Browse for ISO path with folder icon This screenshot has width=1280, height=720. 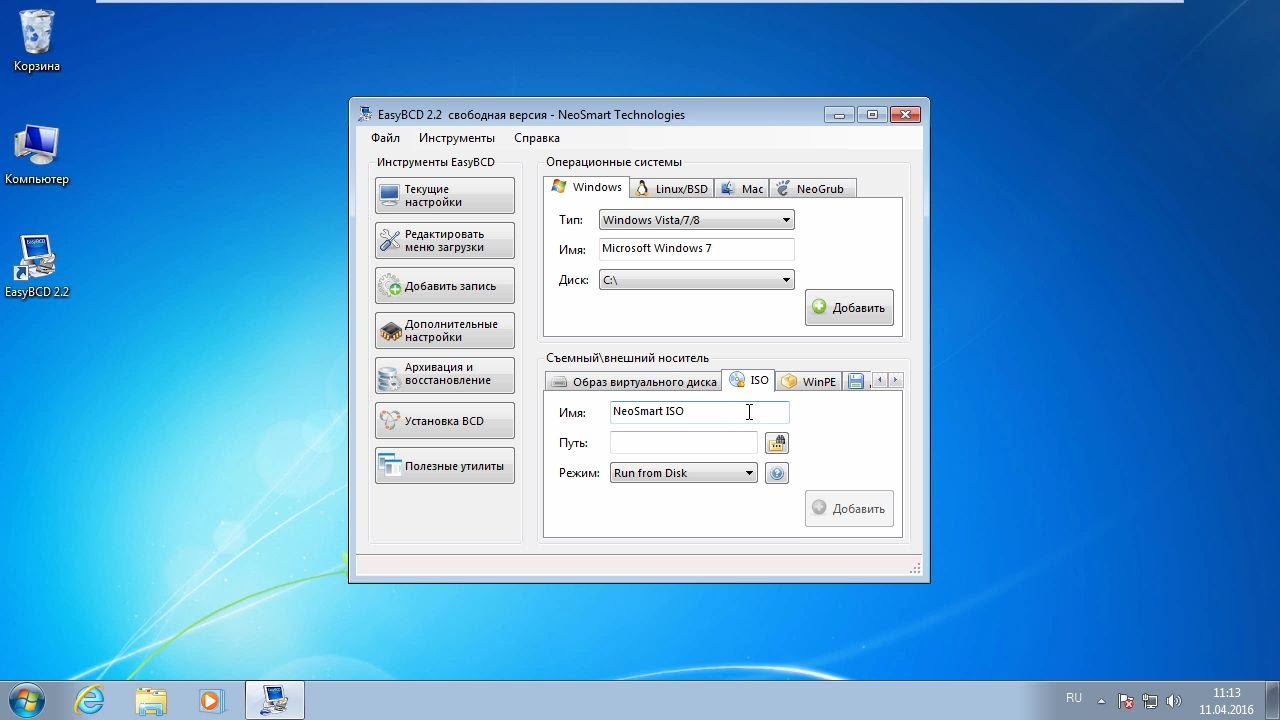click(777, 443)
